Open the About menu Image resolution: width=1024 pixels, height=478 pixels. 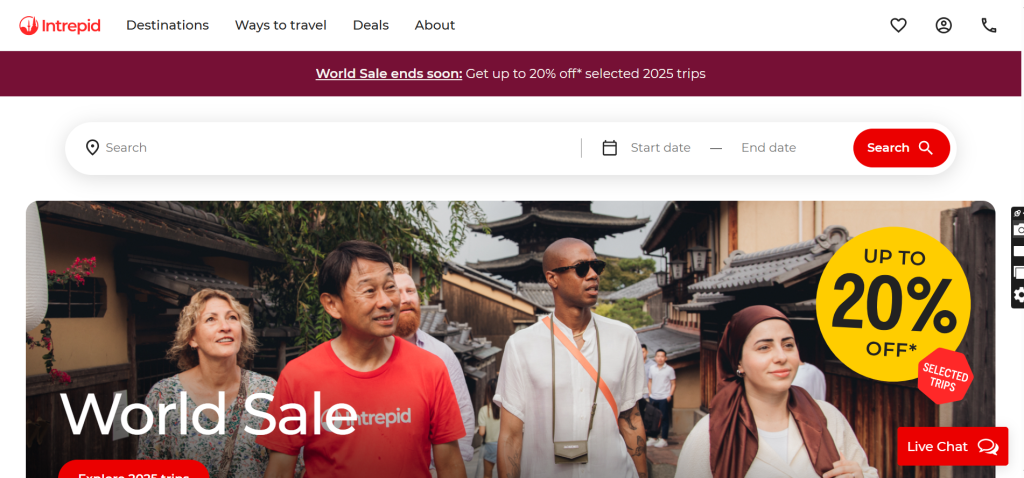pos(435,25)
